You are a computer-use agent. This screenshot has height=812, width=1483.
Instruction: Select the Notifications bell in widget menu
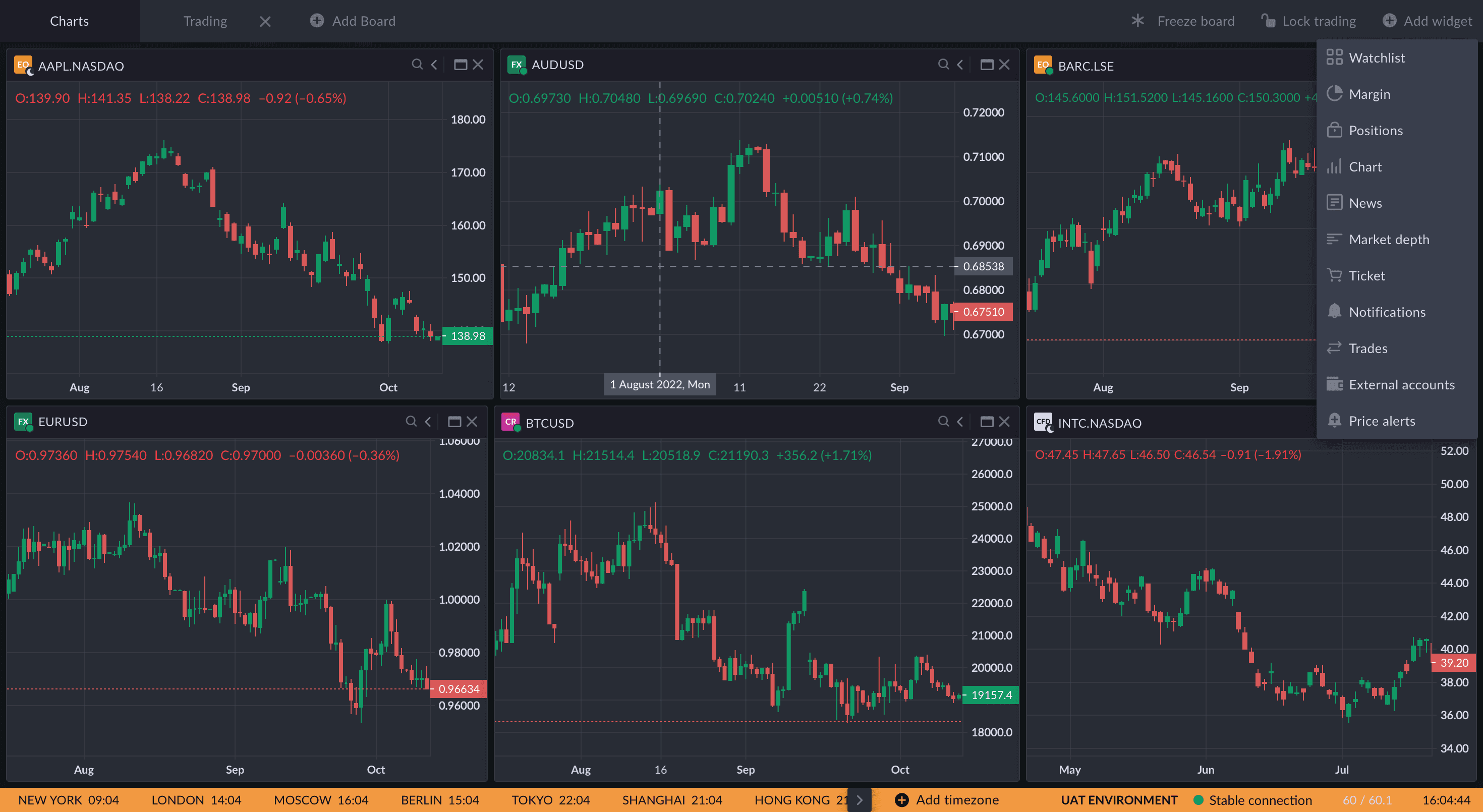[x=1335, y=311]
